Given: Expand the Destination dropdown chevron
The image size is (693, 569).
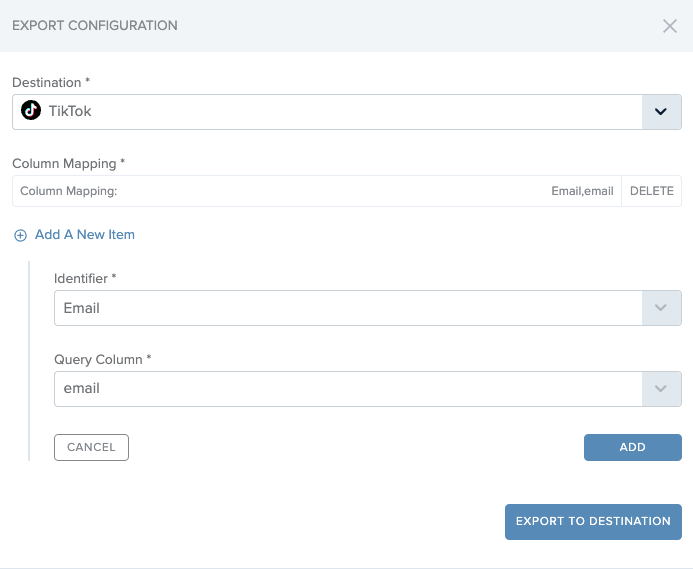Looking at the screenshot, I should coord(661,112).
